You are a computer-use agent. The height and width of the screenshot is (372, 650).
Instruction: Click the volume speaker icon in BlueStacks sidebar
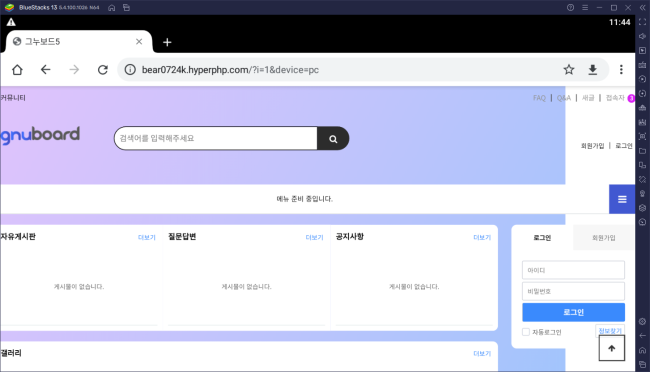pos(643,36)
